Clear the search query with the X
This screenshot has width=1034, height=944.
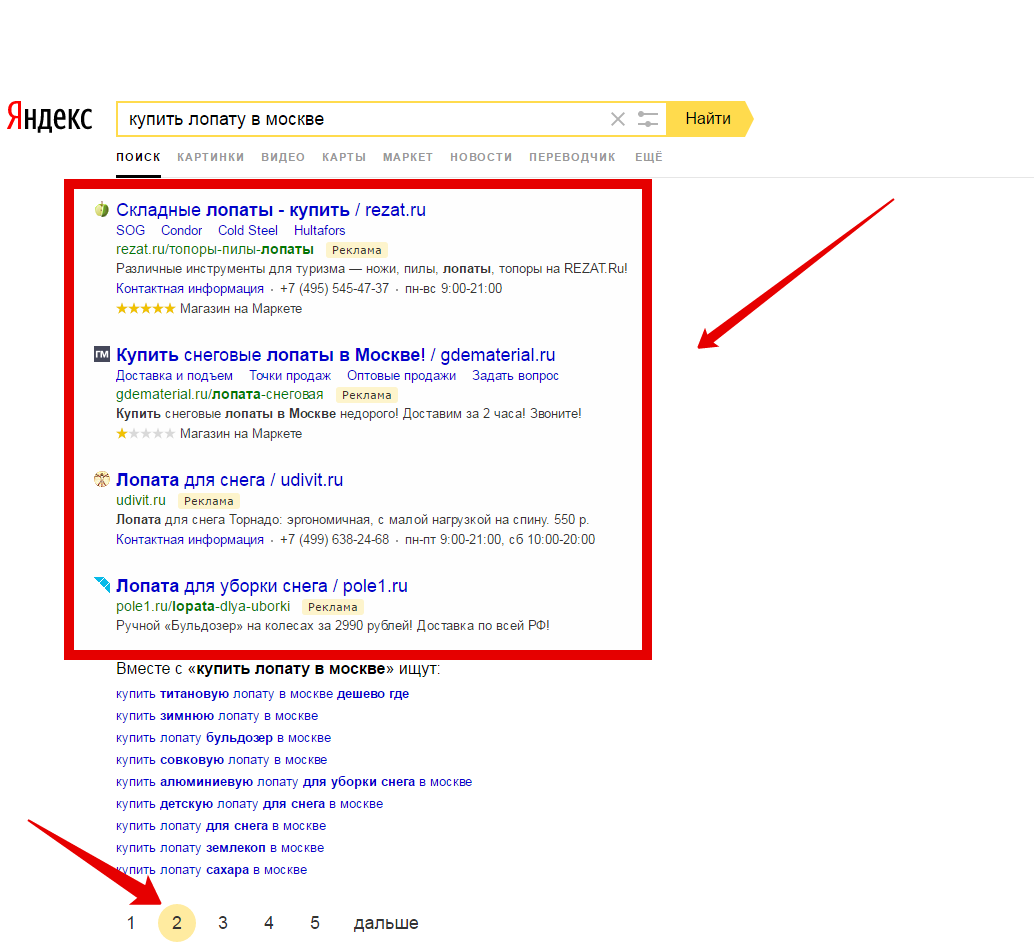tap(618, 119)
